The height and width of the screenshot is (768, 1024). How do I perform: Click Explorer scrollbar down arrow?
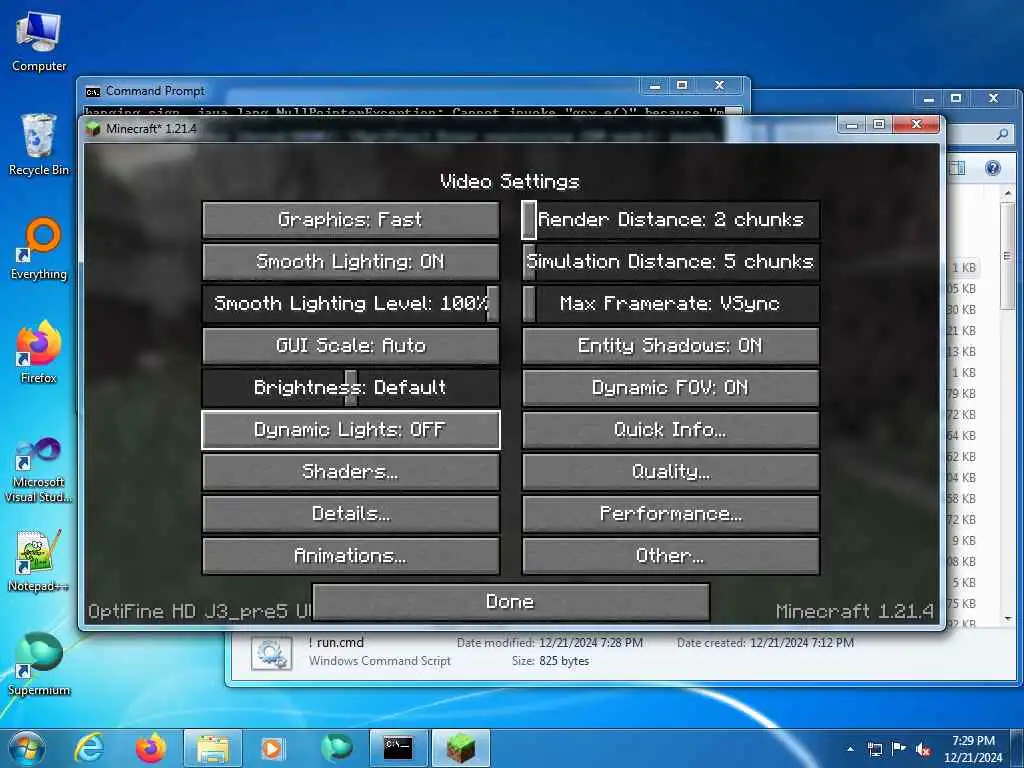(1008, 618)
